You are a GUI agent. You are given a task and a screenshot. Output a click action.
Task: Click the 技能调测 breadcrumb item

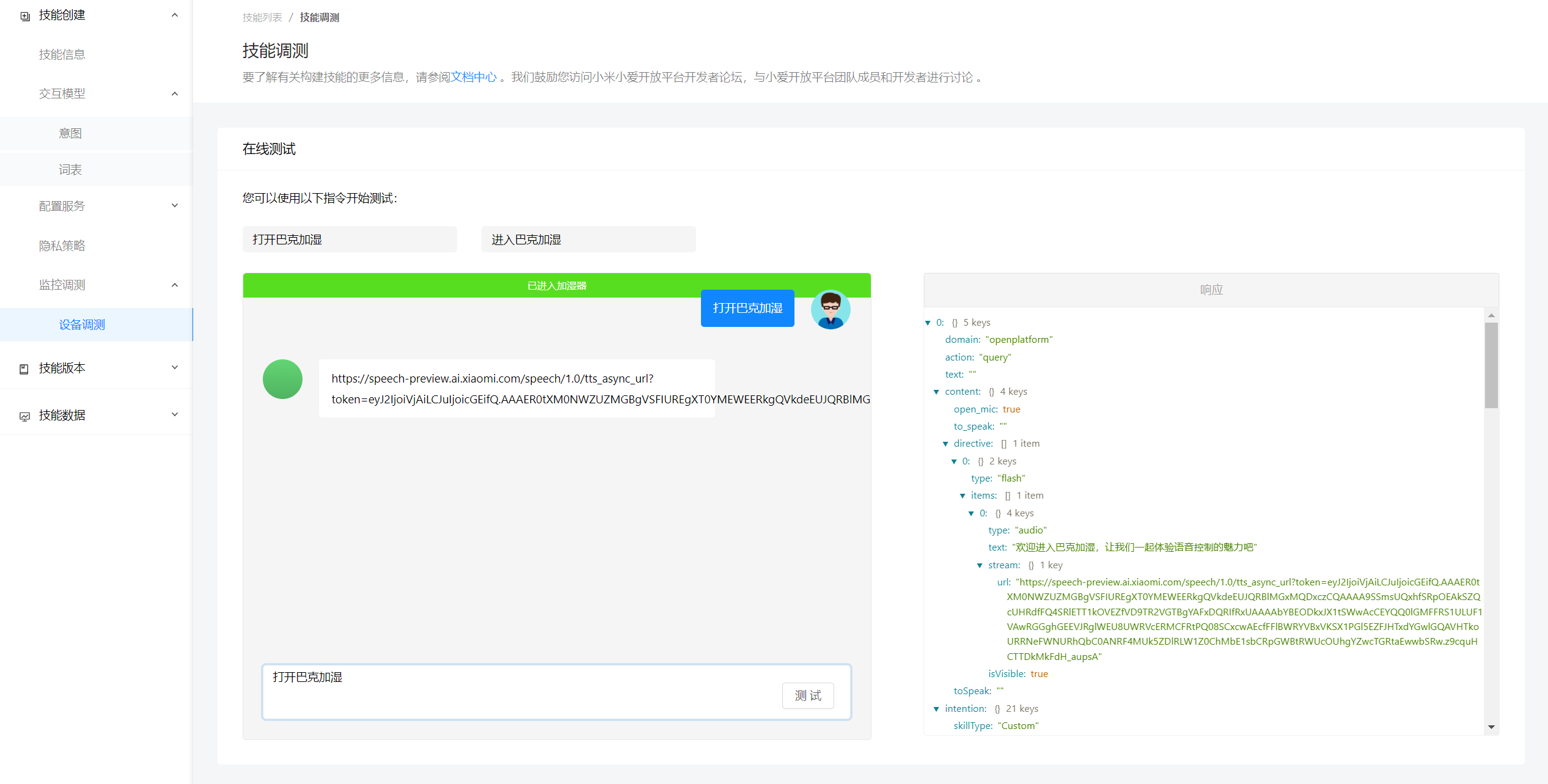320,17
